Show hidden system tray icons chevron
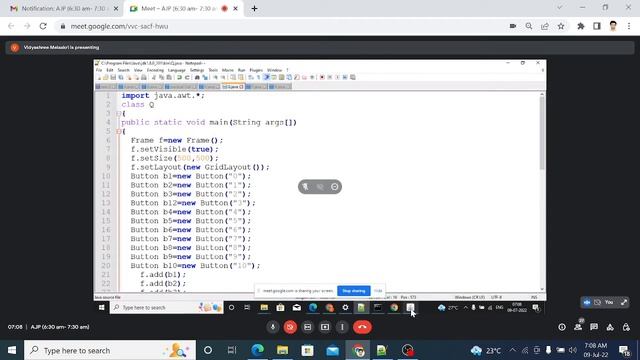The height and width of the screenshot is (360, 640). click(x=513, y=350)
